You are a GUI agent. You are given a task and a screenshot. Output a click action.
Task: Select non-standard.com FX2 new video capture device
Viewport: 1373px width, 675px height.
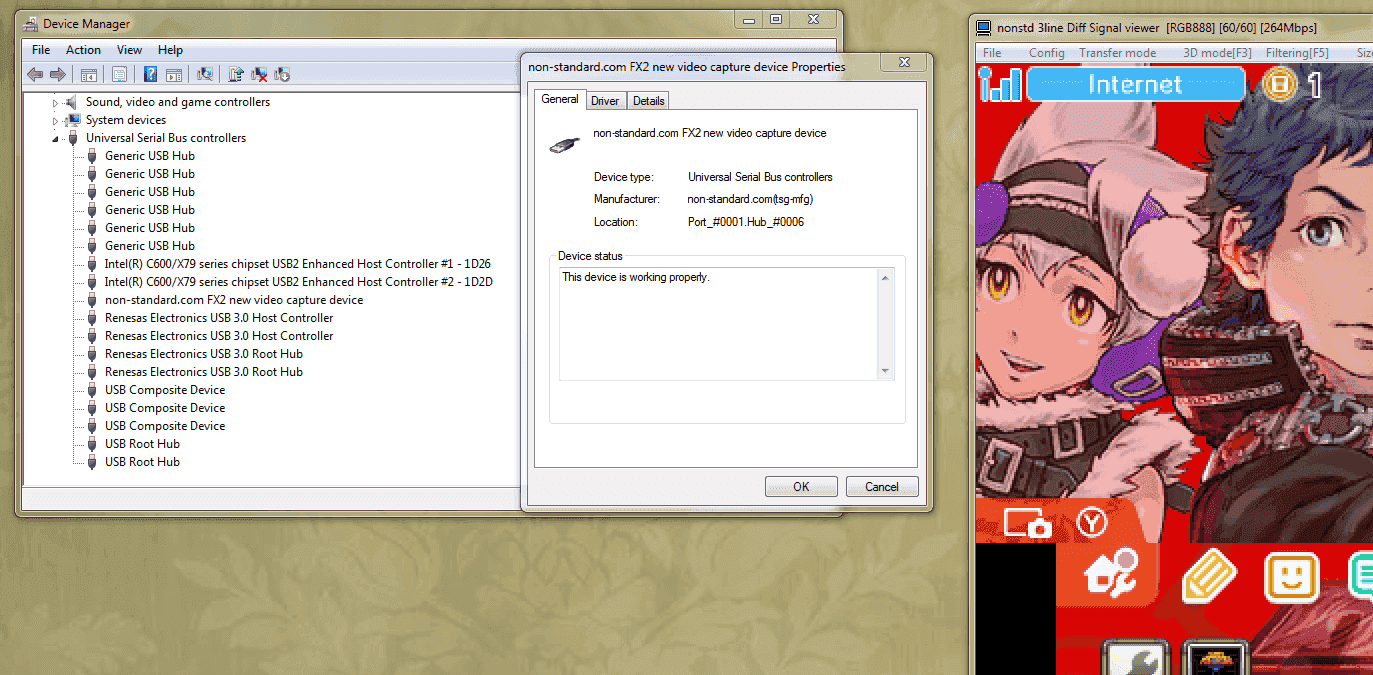coord(234,300)
